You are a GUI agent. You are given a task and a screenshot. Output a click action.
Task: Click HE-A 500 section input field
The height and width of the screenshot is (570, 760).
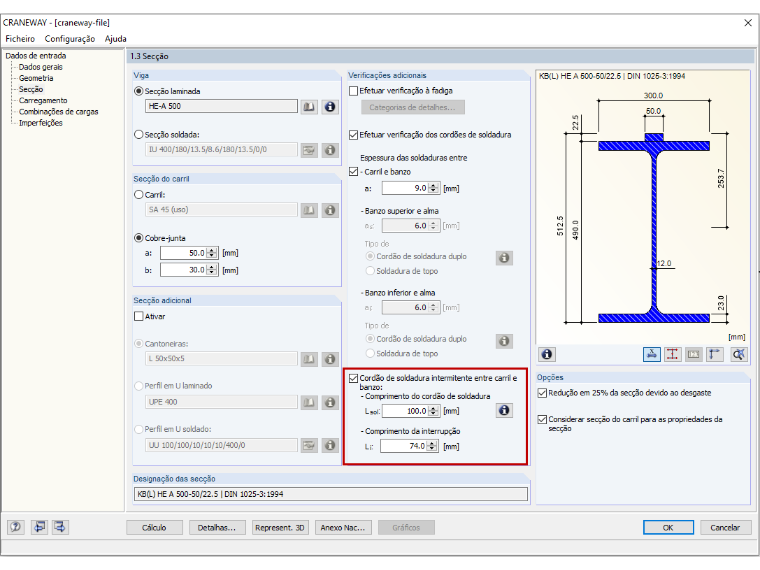tap(221, 106)
